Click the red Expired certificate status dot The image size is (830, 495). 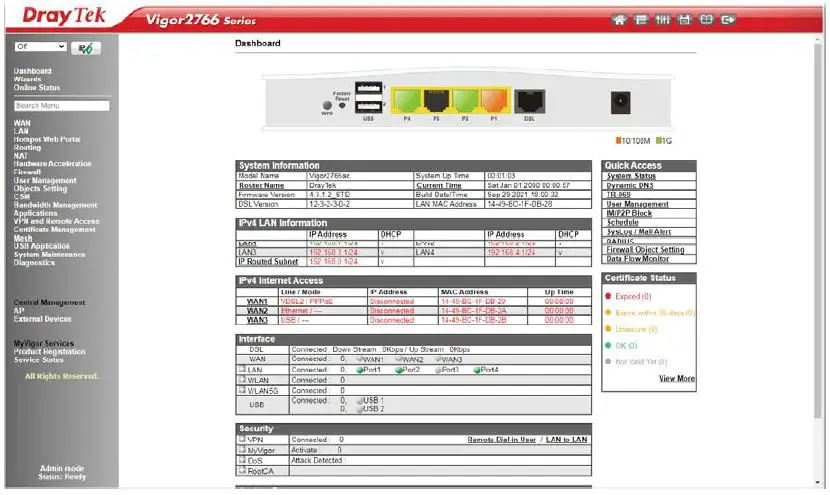tap(608, 296)
